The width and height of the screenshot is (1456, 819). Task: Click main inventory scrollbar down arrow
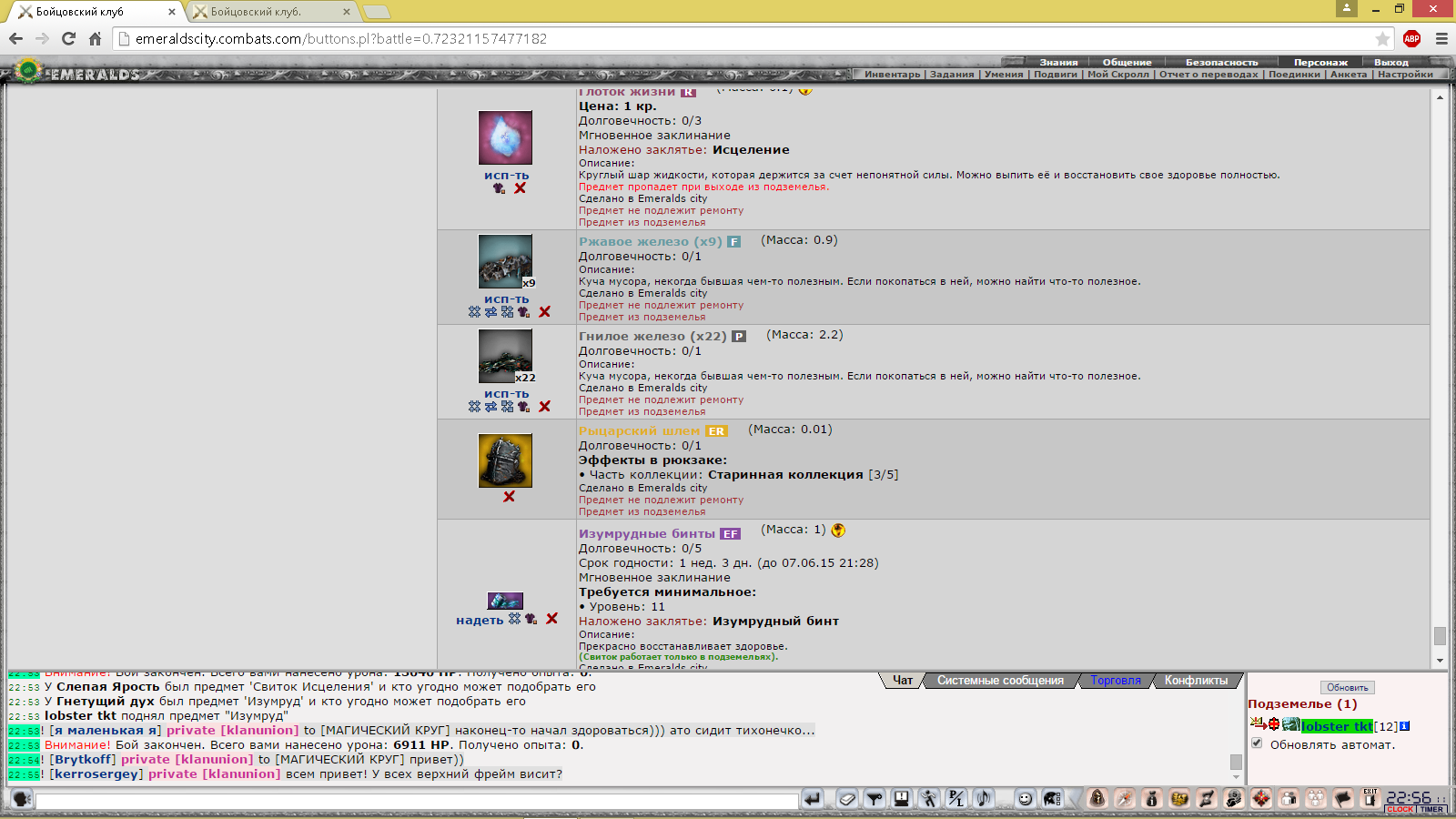pyautogui.click(x=1439, y=661)
